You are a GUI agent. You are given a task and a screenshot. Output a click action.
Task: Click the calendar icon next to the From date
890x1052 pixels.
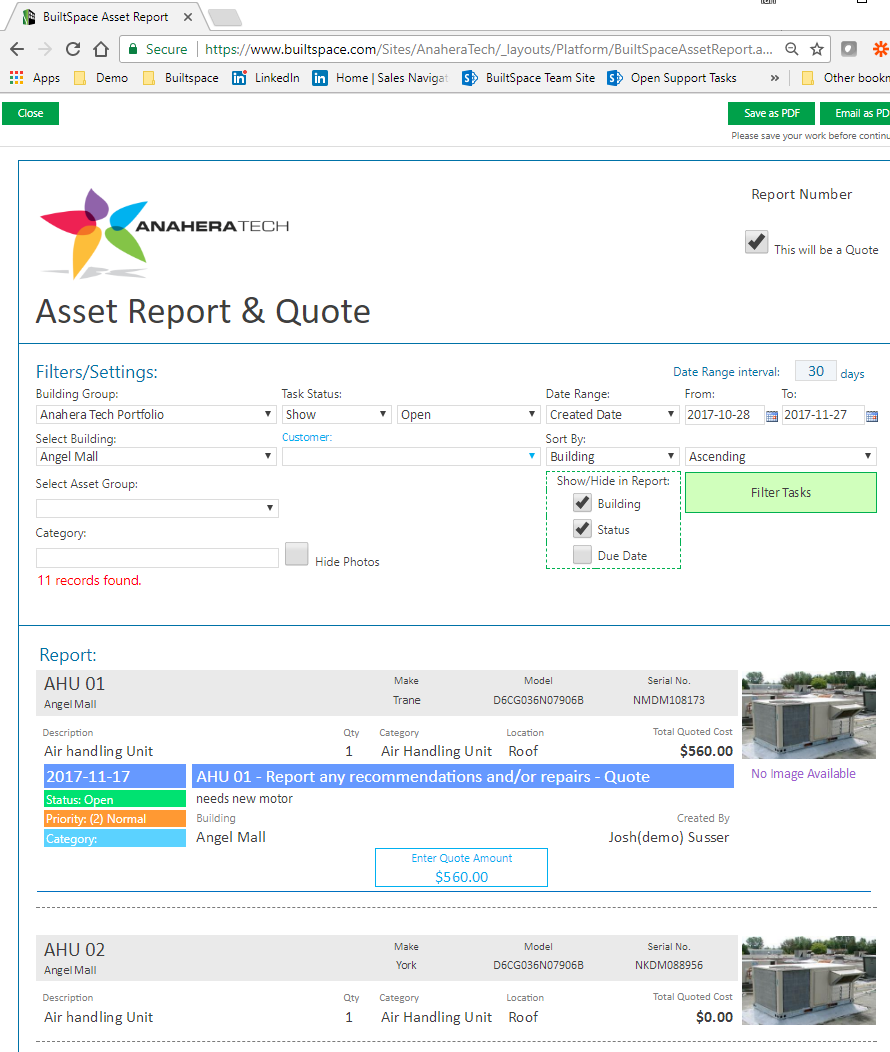(x=771, y=415)
